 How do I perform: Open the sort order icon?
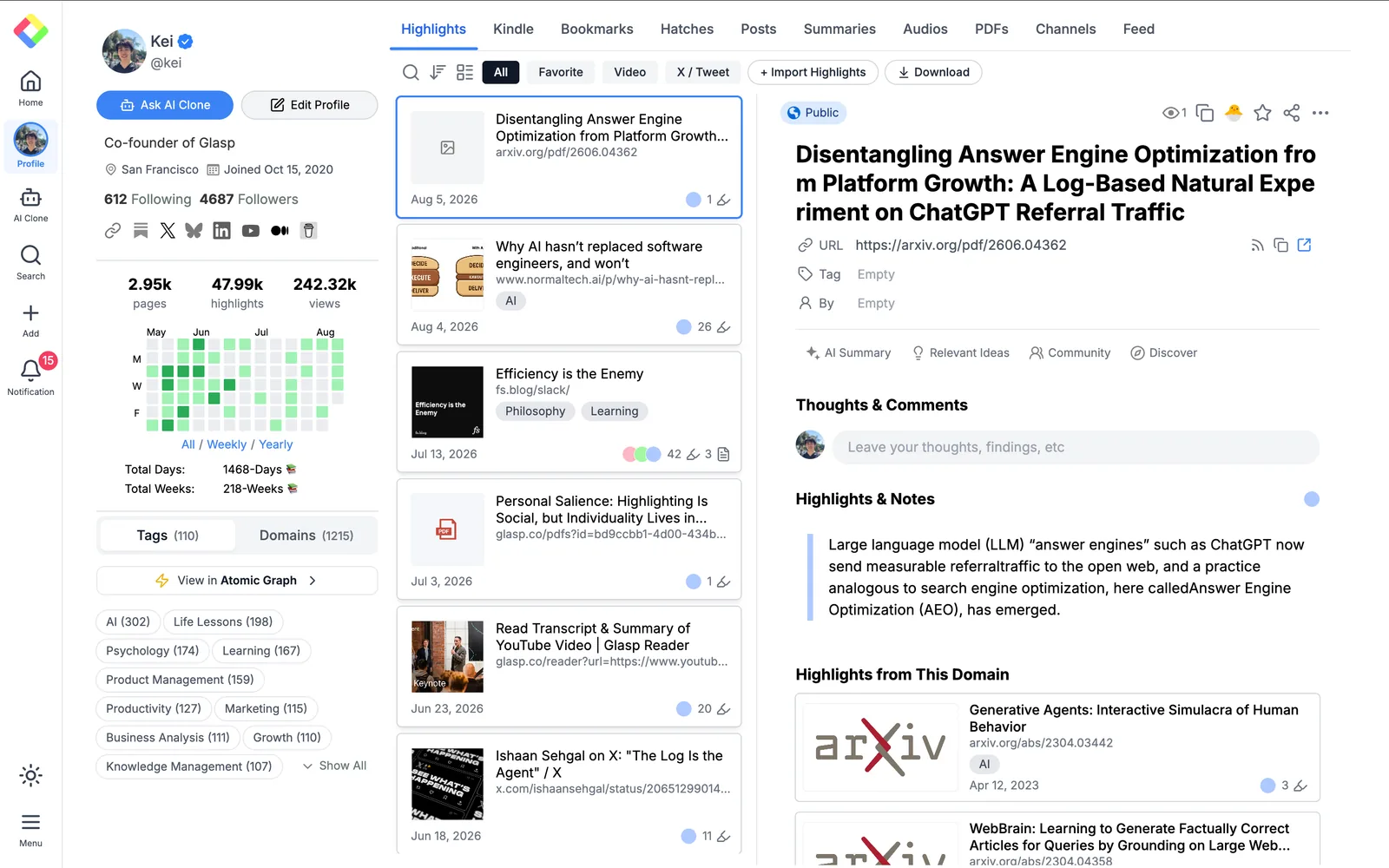pyautogui.click(x=438, y=72)
